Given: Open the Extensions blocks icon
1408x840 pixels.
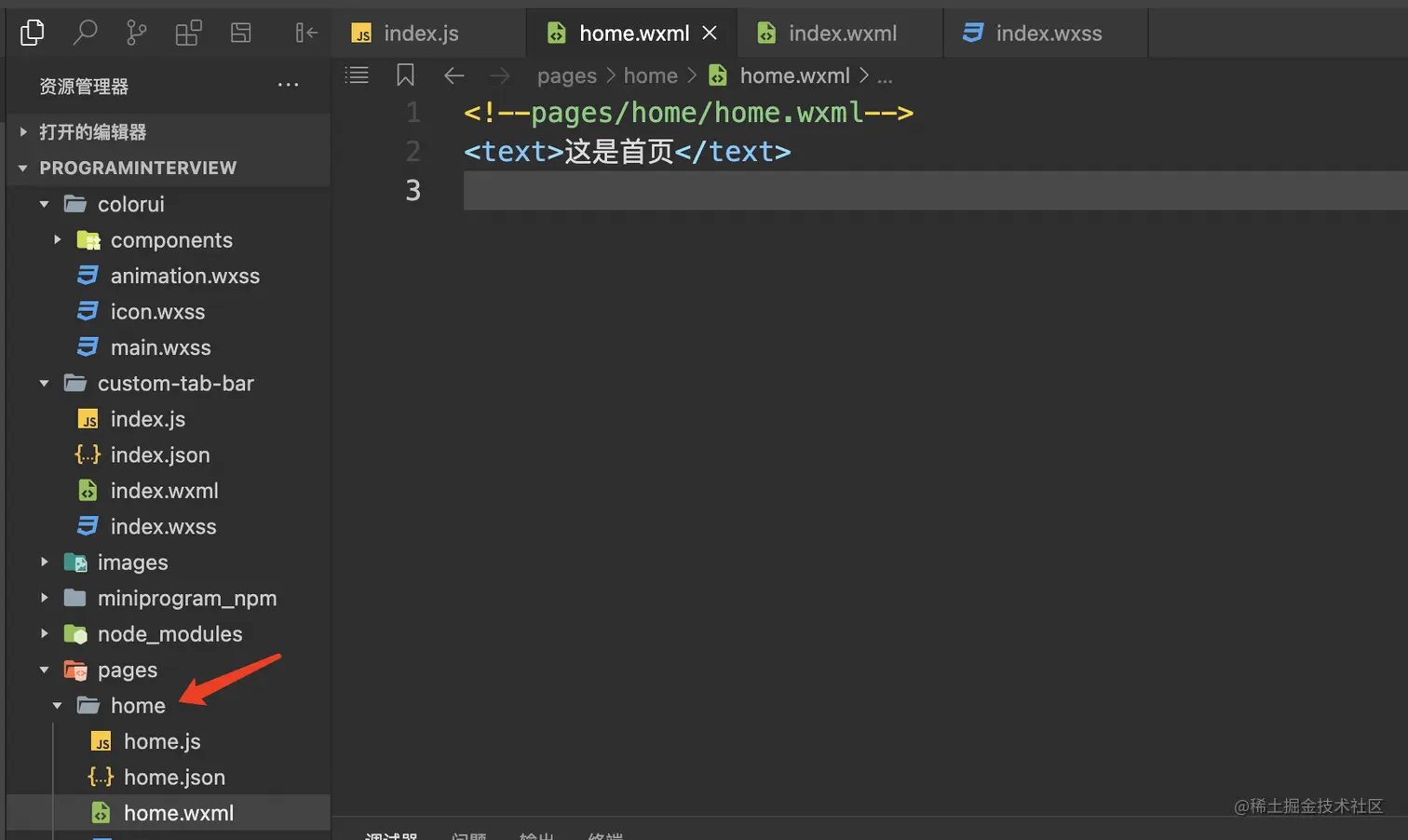Looking at the screenshot, I should 188,34.
